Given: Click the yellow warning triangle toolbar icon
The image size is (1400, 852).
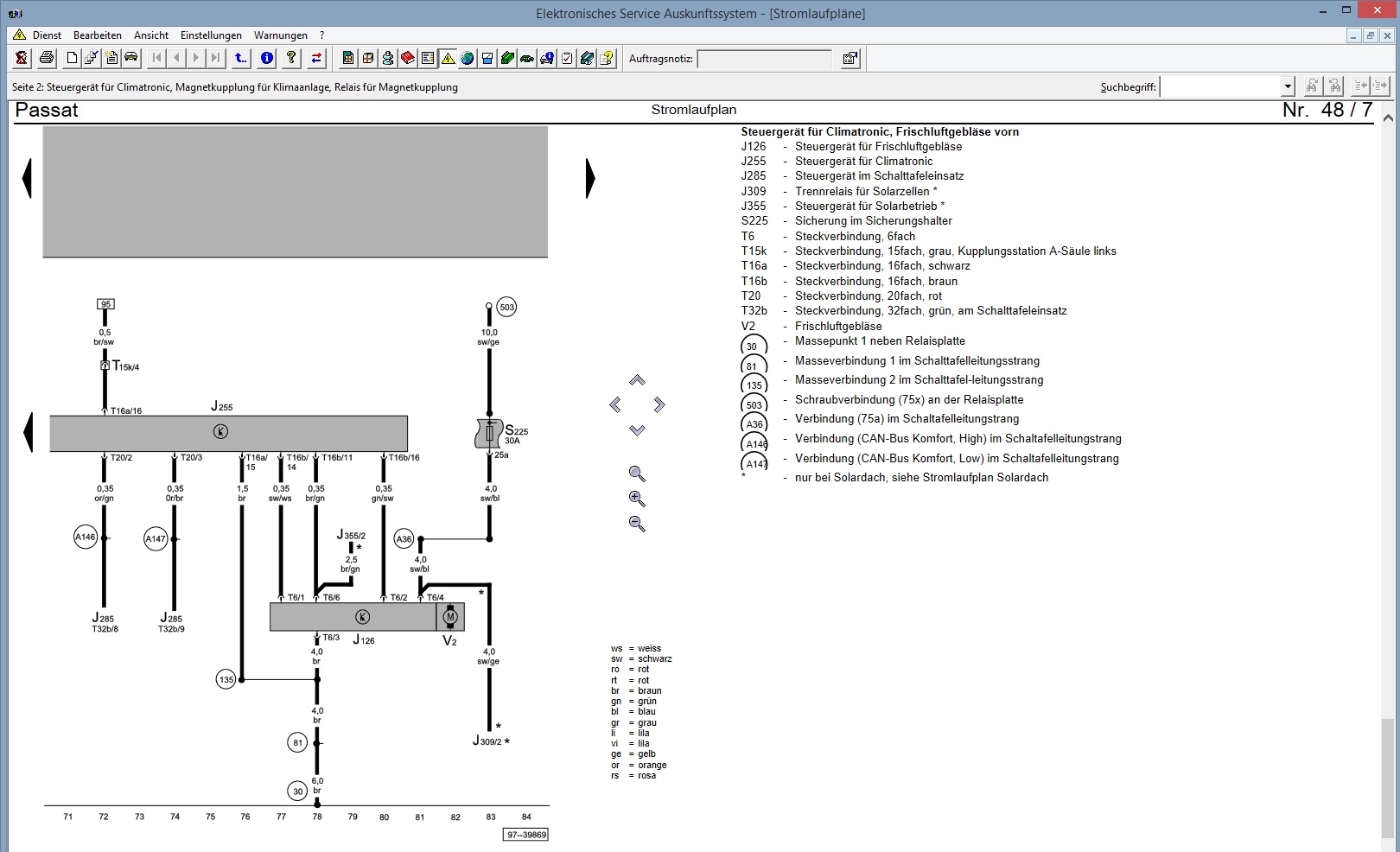Looking at the screenshot, I should pyautogui.click(x=448, y=58).
